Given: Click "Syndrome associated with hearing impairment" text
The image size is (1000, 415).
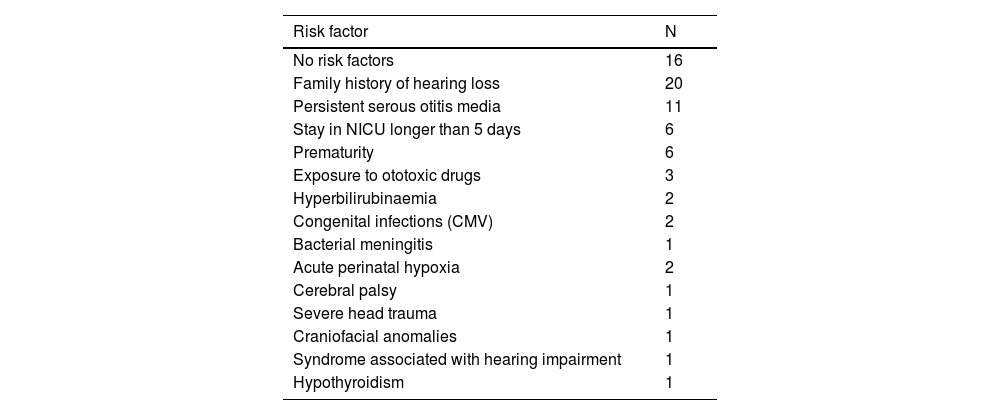Looking at the screenshot, I should click(457, 360).
